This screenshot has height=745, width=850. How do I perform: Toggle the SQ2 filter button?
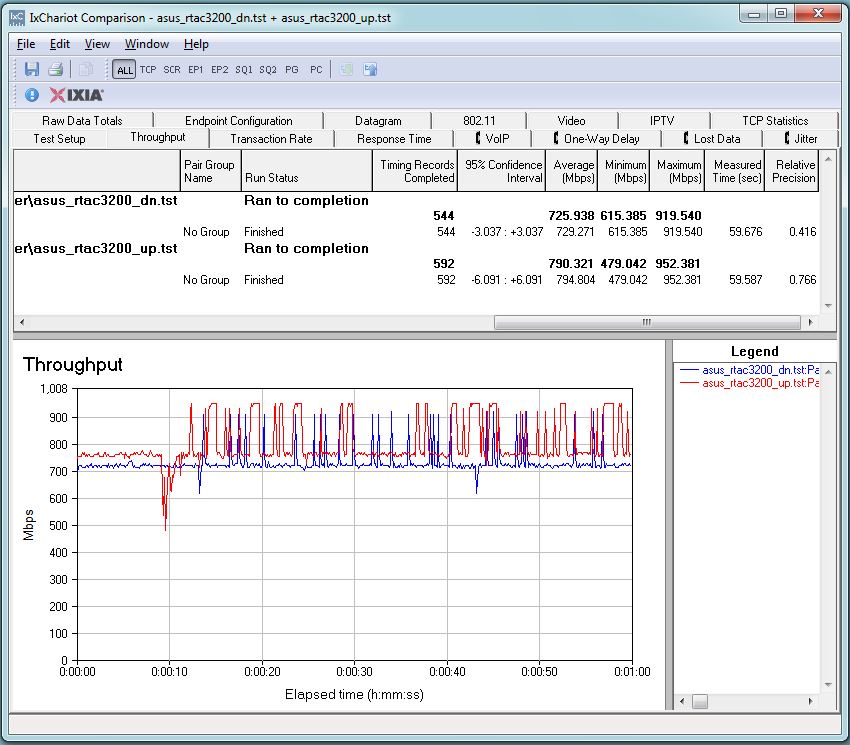pyautogui.click(x=268, y=69)
